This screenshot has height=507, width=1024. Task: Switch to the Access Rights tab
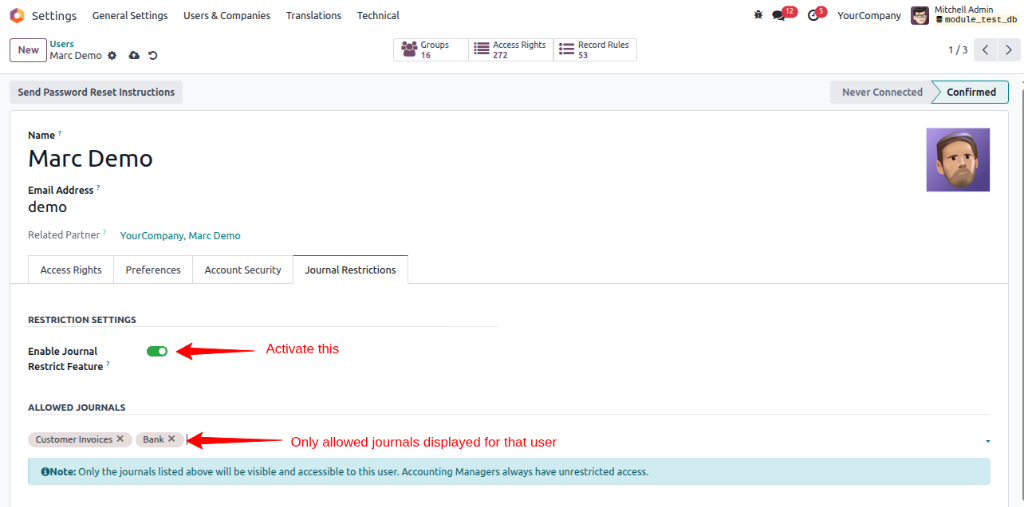point(71,270)
